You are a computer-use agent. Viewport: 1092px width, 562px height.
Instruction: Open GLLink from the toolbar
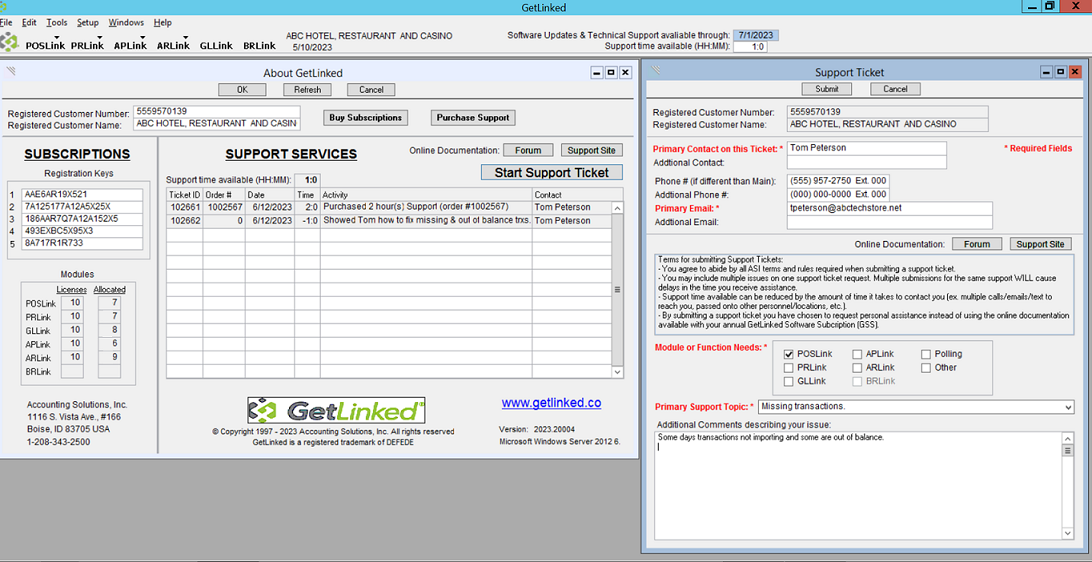click(x=216, y=45)
